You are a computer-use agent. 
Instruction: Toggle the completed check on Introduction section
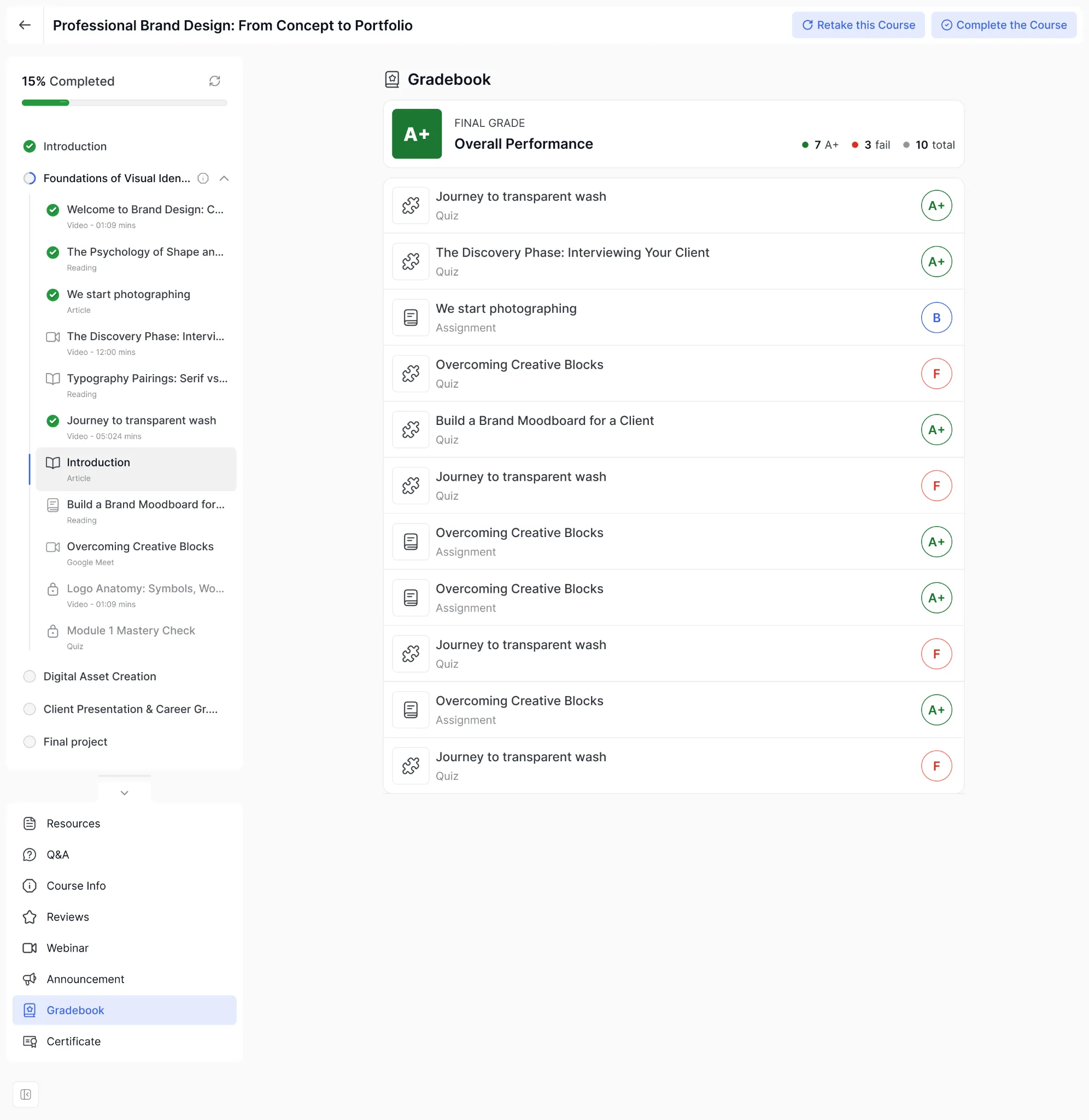(x=29, y=147)
